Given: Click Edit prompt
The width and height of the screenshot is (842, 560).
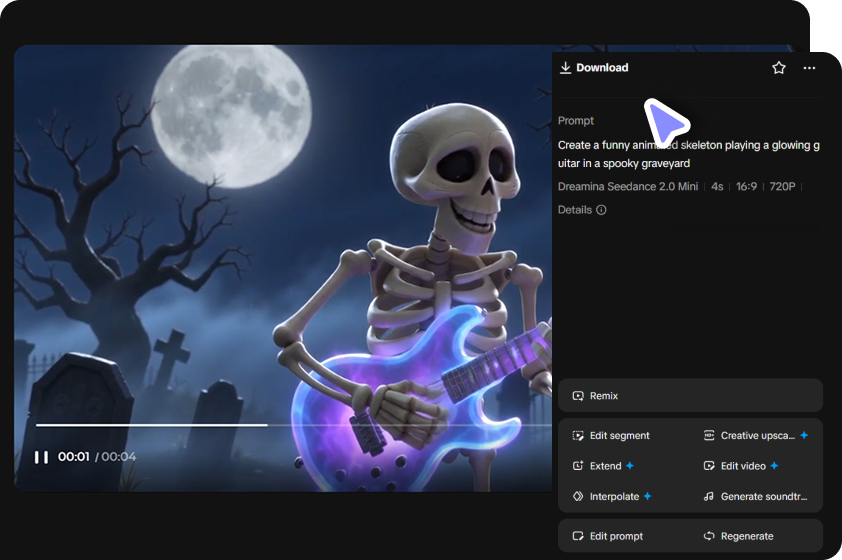Looking at the screenshot, I should (608, 536).
